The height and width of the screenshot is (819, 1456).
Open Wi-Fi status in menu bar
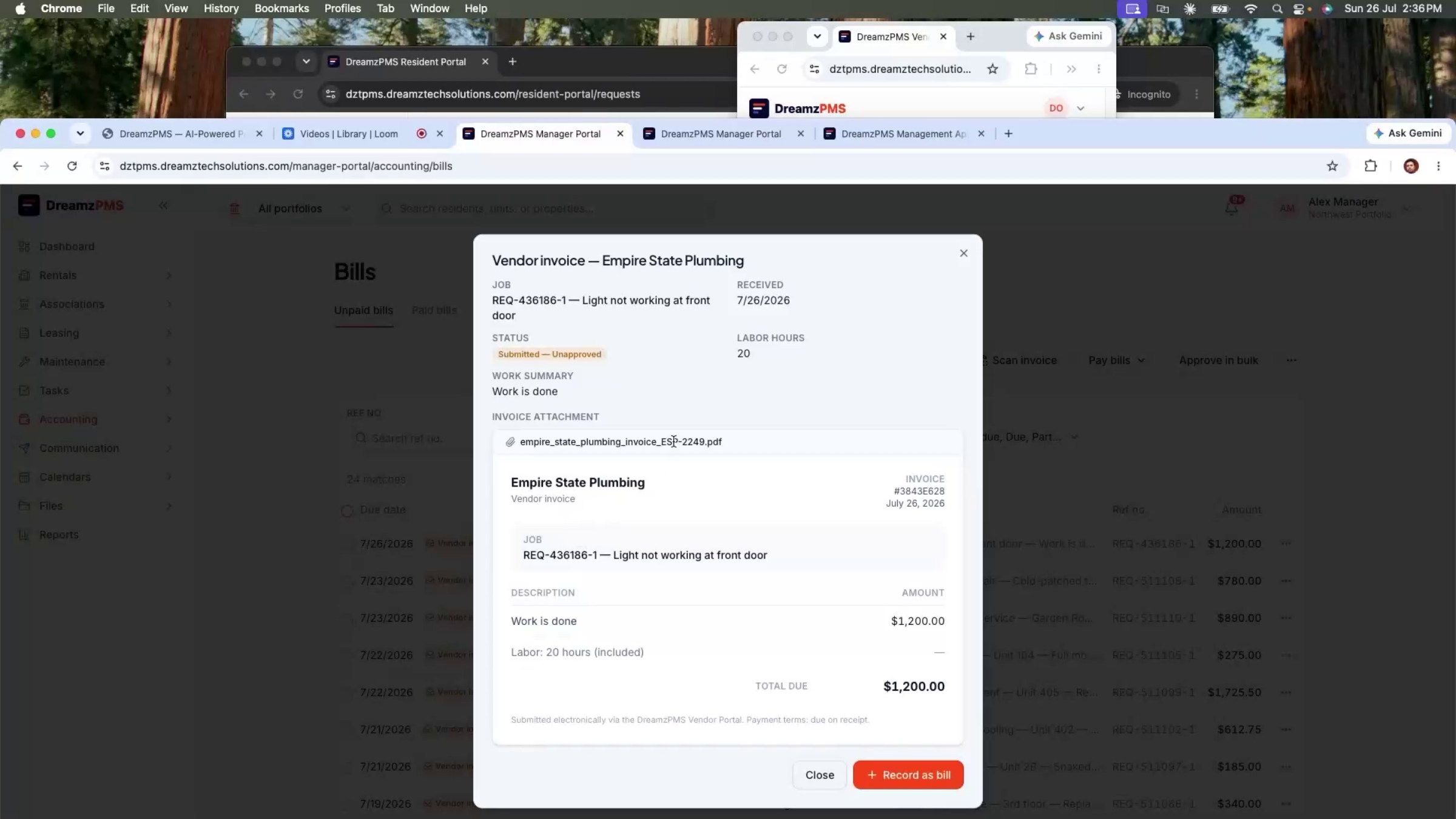(x=1250, y=8)
